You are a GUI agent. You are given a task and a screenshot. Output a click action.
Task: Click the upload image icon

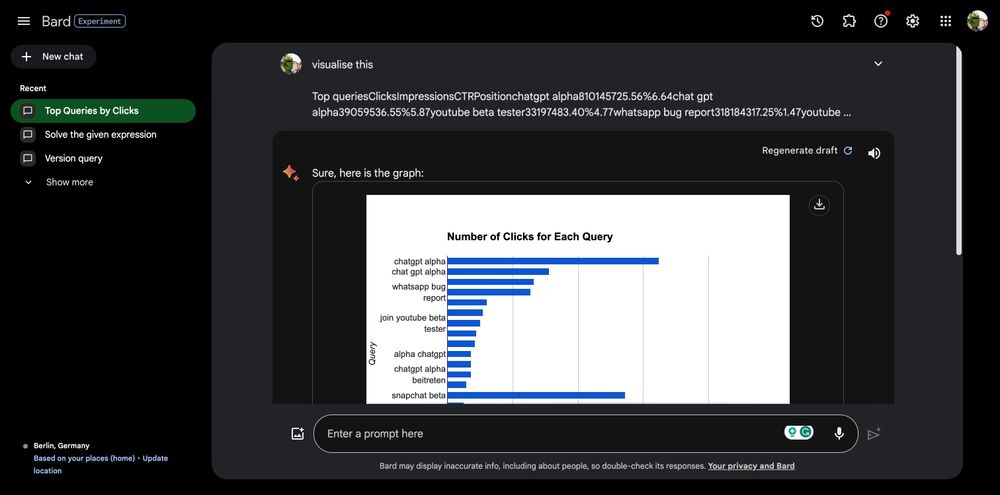pyautogui.click(x=297, y=434)
